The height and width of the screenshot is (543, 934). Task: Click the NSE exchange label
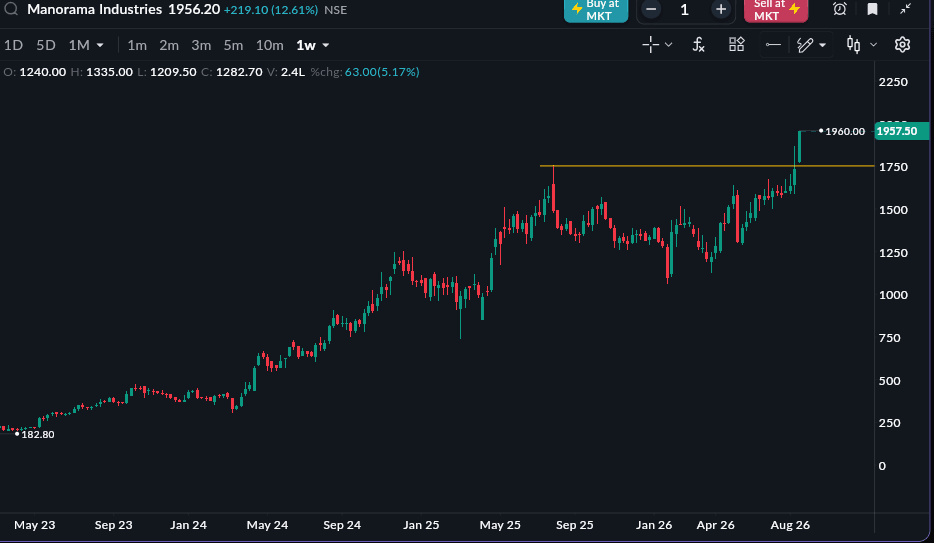click(x=335, y=10)
